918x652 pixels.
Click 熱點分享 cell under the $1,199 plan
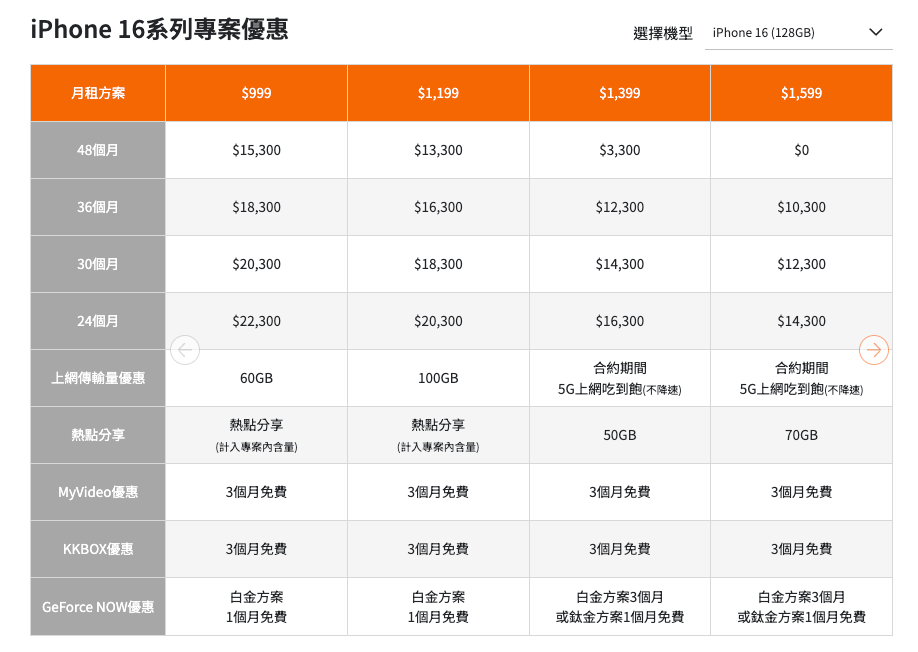pos(438,435)
